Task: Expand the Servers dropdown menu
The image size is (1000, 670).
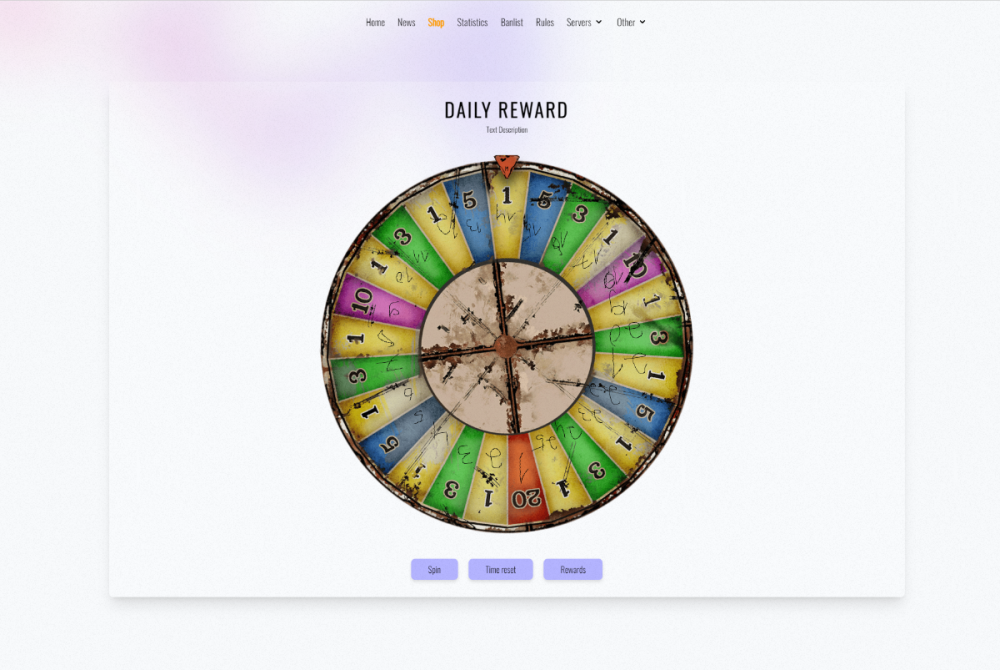Action: coord(584,22)
